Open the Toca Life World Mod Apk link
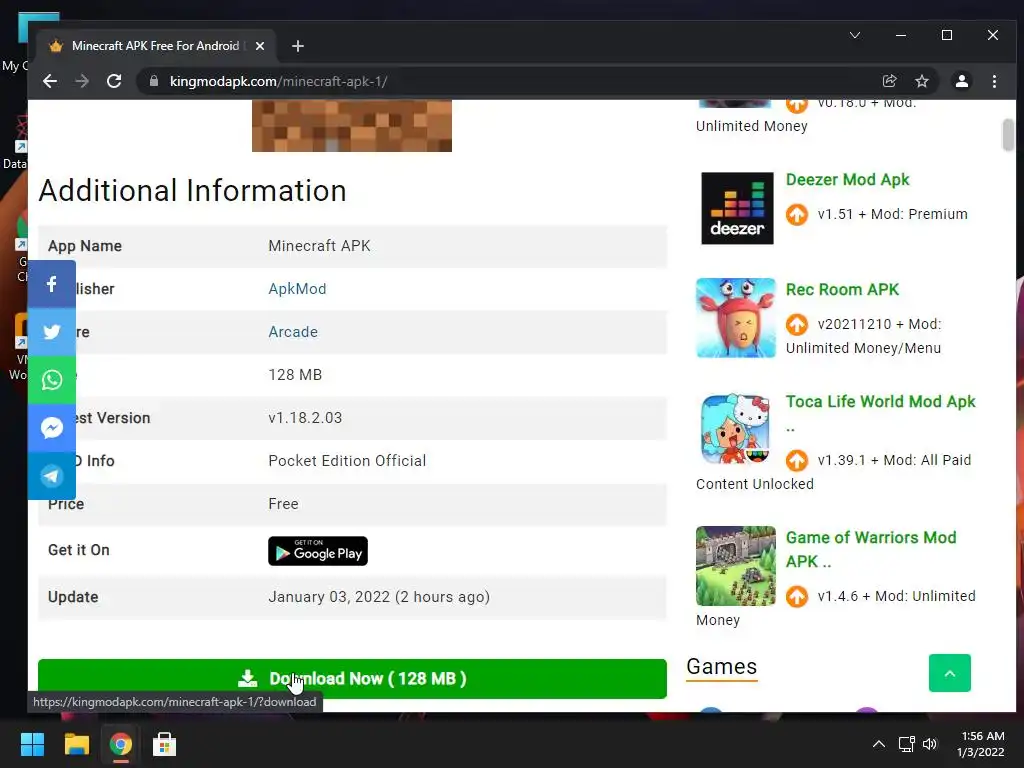 tap(880, 401)
